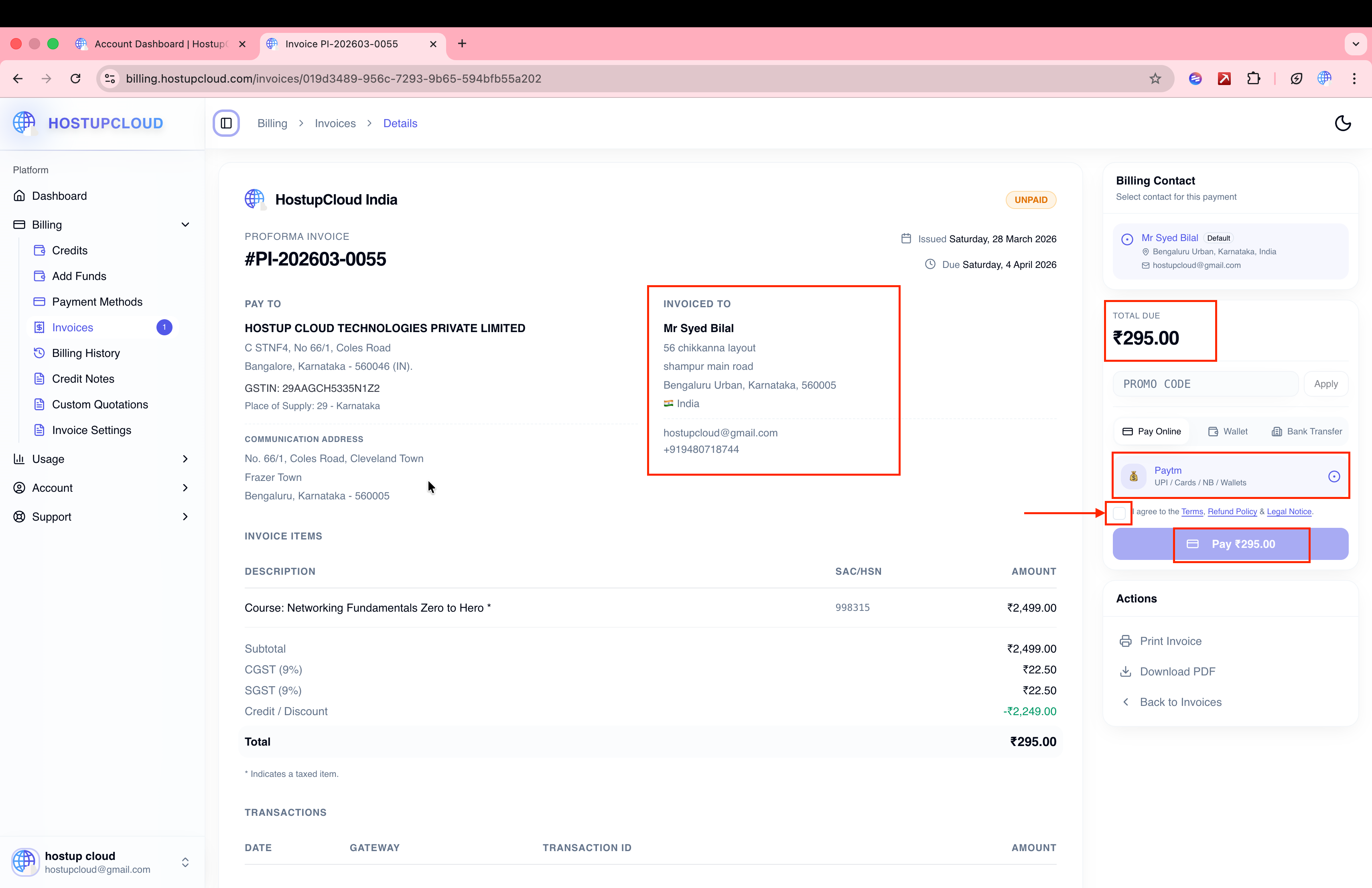This screenshot has width=1372, height=888.
Task: Go to Add Funds
Action: [x=79, y=276]
